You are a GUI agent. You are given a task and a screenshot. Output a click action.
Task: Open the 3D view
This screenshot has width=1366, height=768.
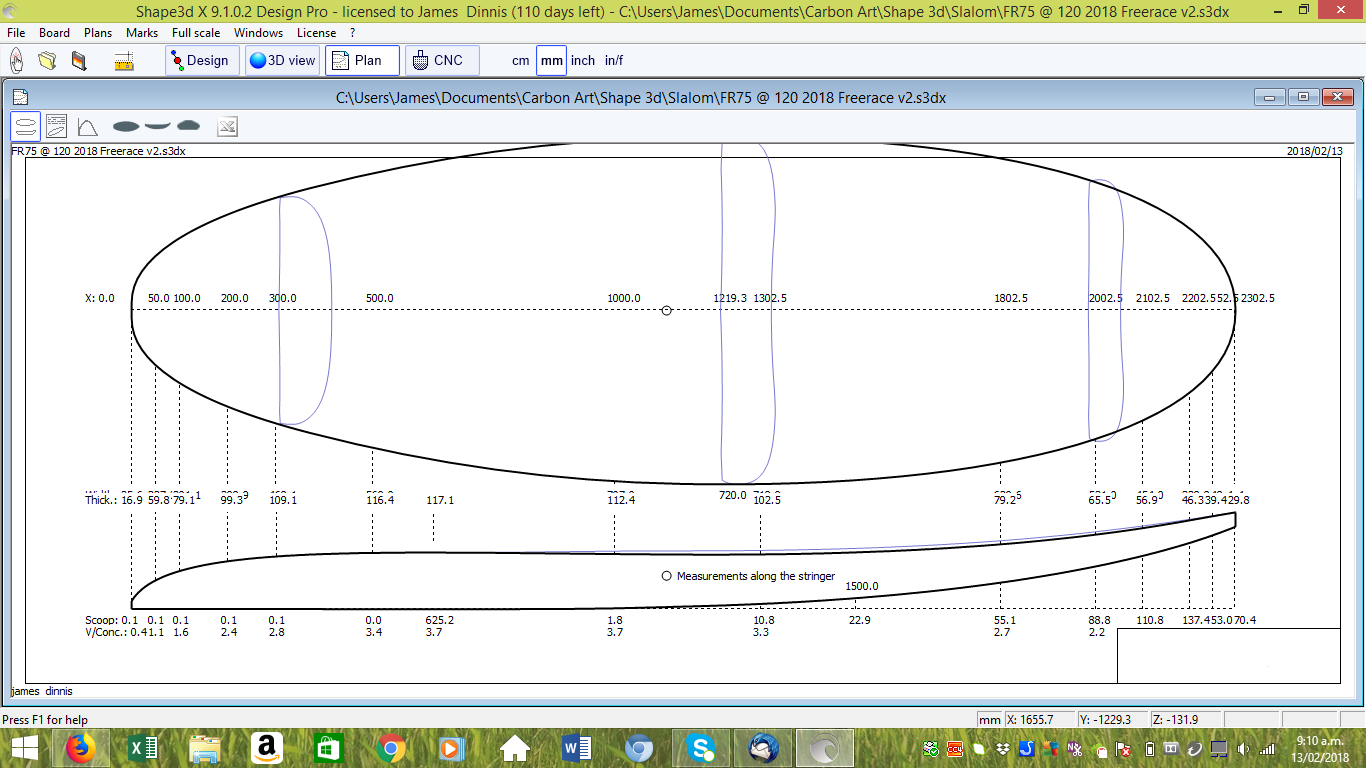tap(282, 61)
